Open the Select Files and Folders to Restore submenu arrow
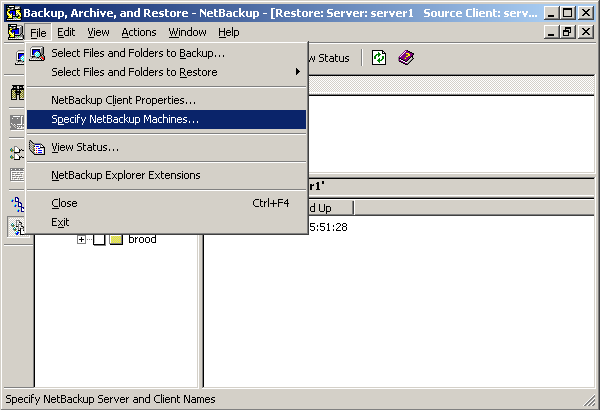Image resolution: width=600 pixels, height=410 pixels. tap(298, 72)
